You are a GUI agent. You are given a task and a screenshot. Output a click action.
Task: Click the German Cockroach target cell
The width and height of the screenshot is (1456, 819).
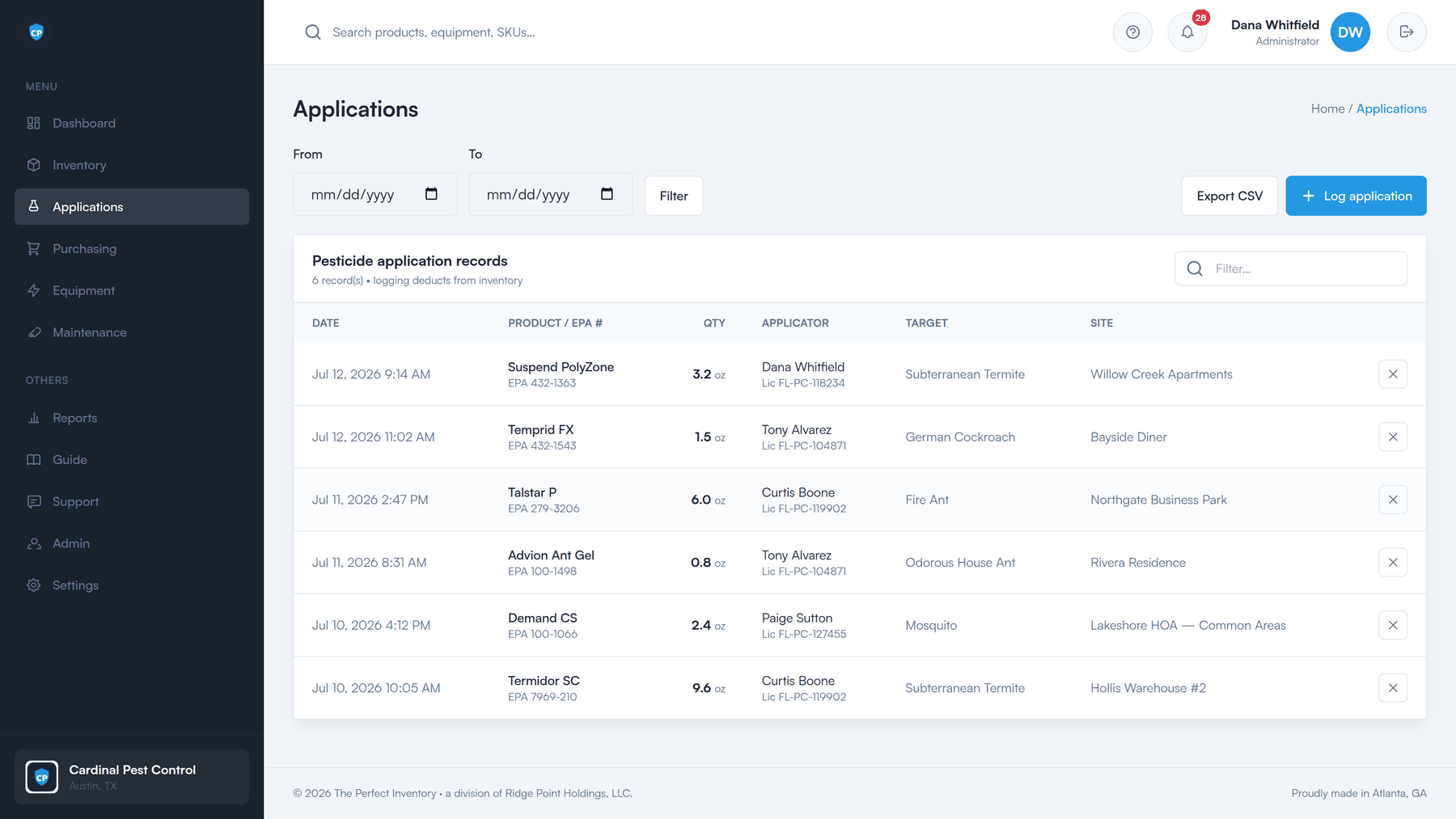pyautogui.click(x=960, y=437)
